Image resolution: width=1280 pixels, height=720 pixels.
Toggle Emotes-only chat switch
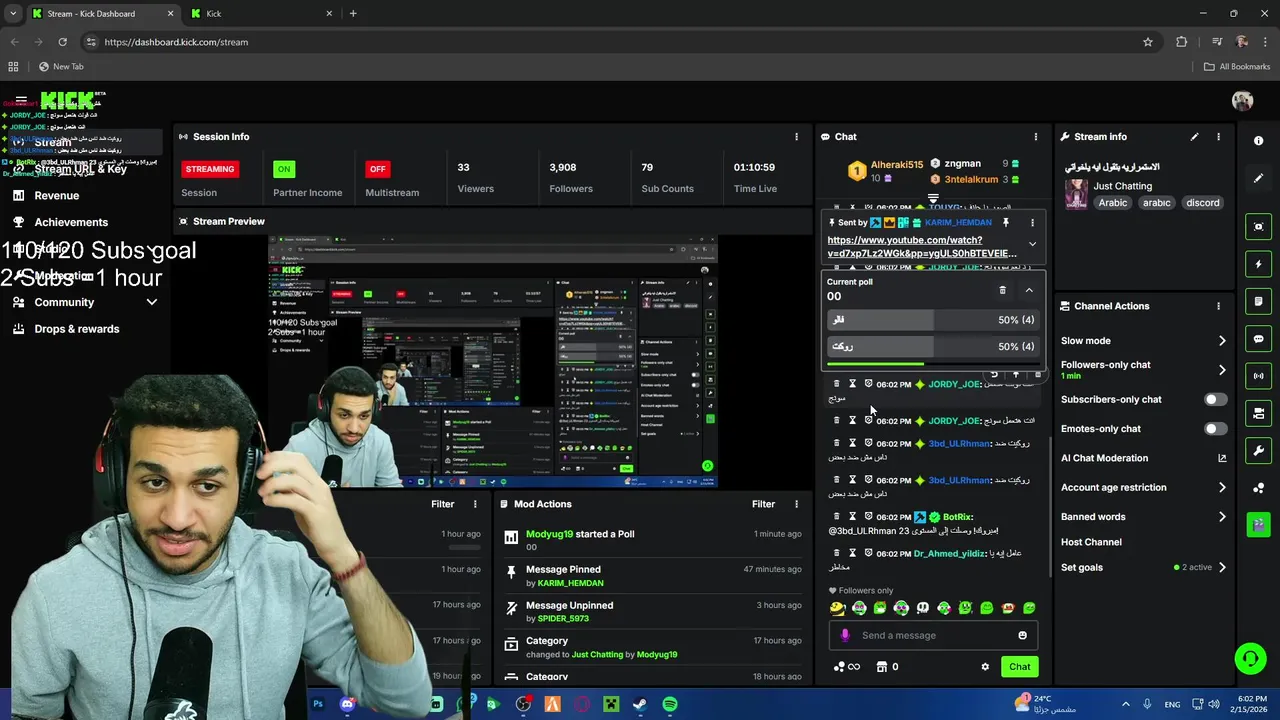pos(1215,429)
